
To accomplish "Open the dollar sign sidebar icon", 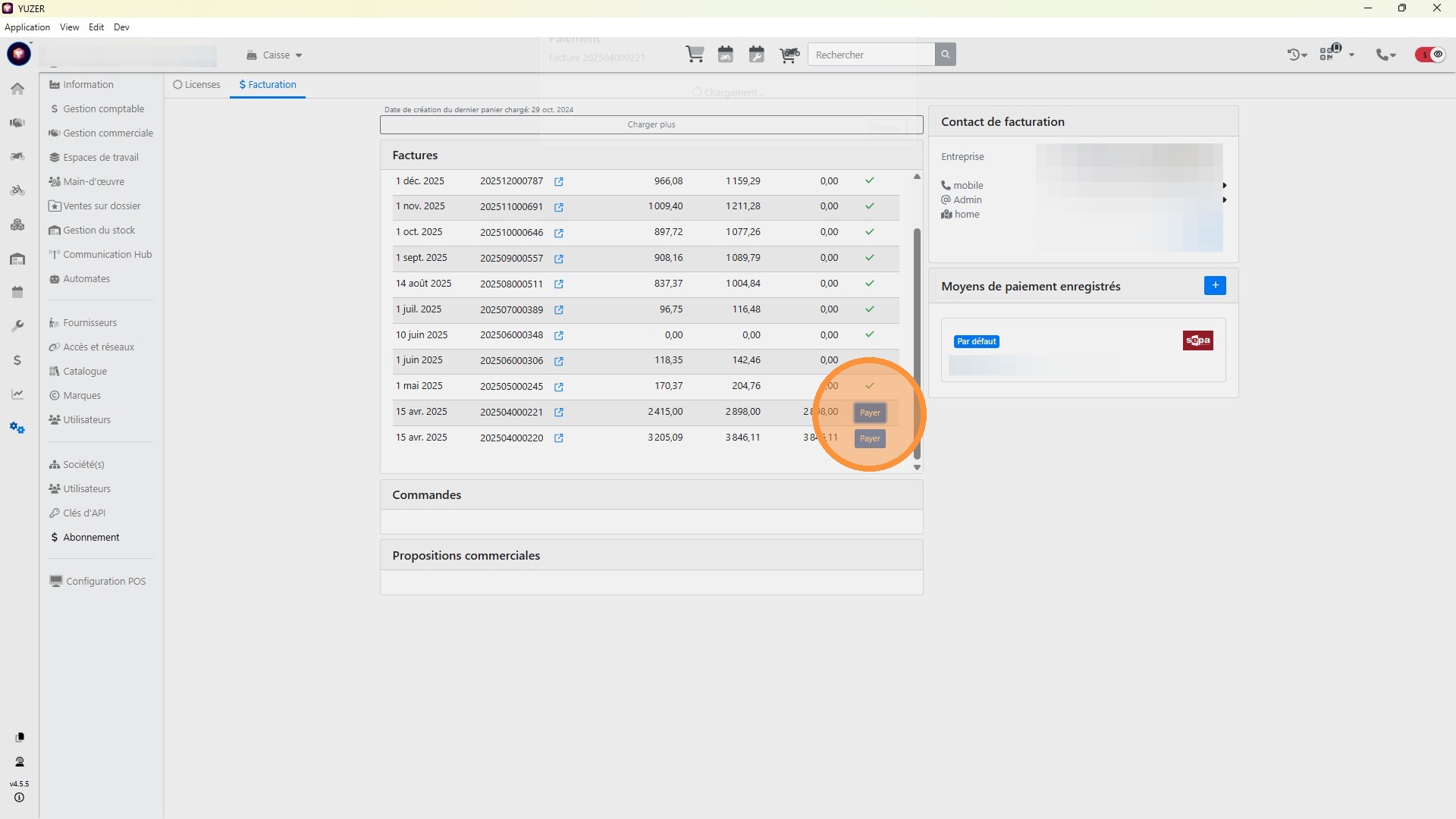I will pos(17,360).
